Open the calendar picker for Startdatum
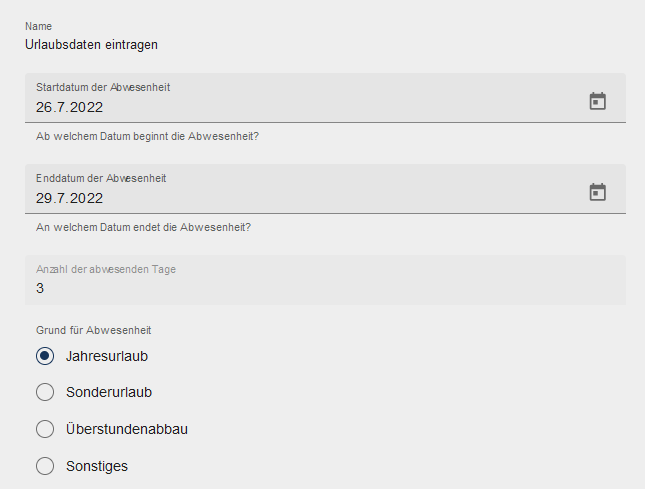Image resolution: width=645 pixels, height=489 pixels. click(x=597, y=101)
